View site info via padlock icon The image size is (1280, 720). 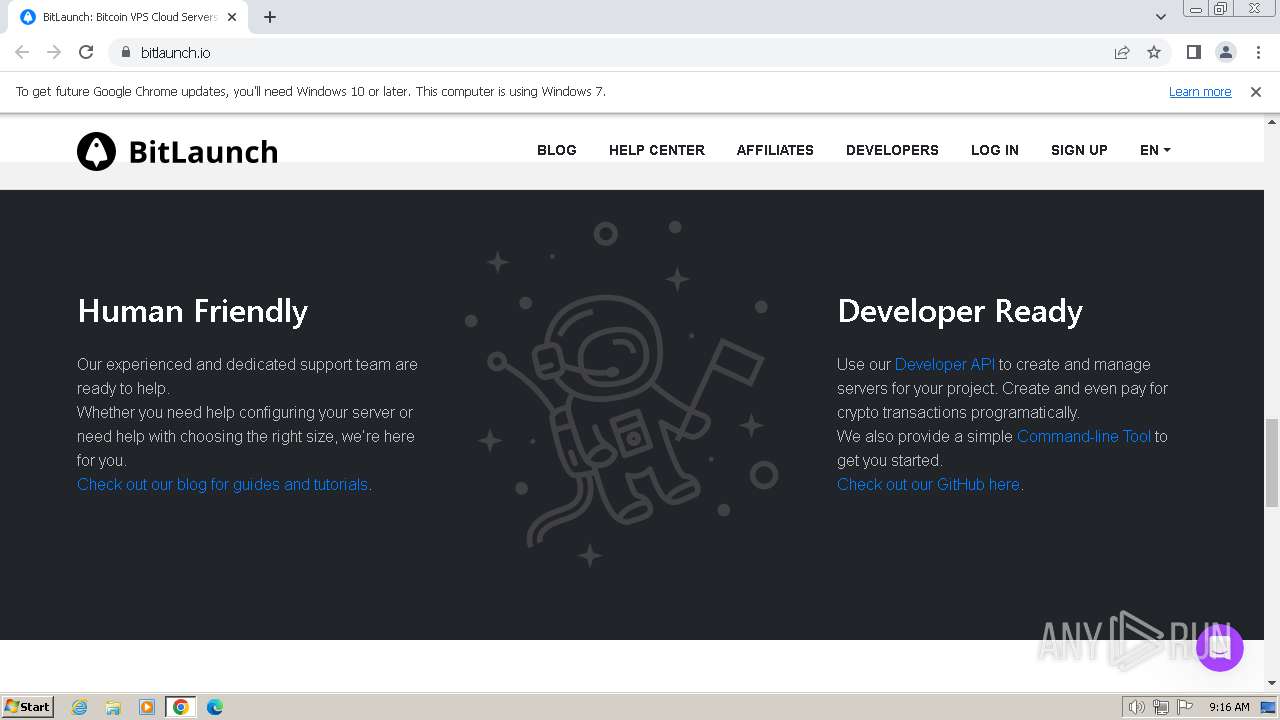click(x=125, y=52)
